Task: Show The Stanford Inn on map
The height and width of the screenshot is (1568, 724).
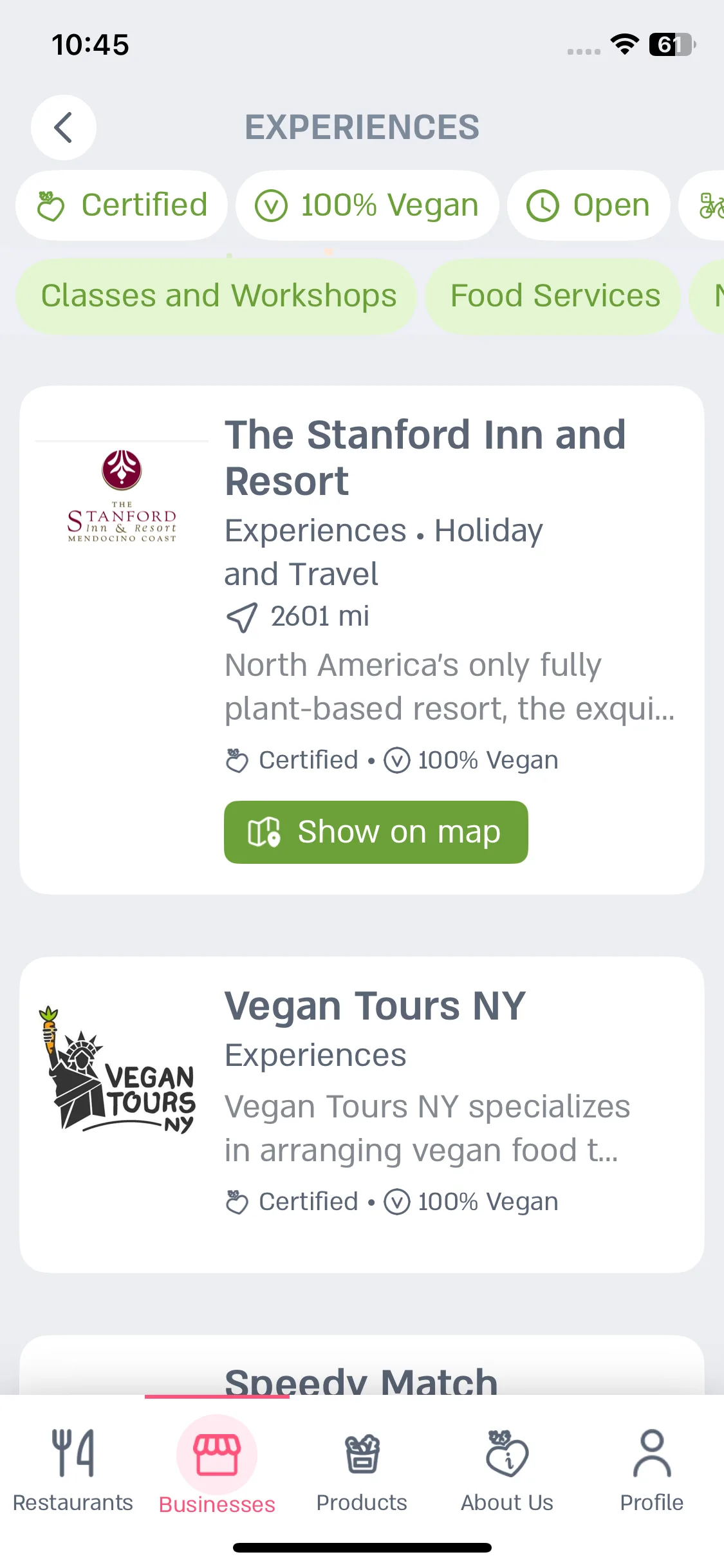Action: click(x=376, y=832)
